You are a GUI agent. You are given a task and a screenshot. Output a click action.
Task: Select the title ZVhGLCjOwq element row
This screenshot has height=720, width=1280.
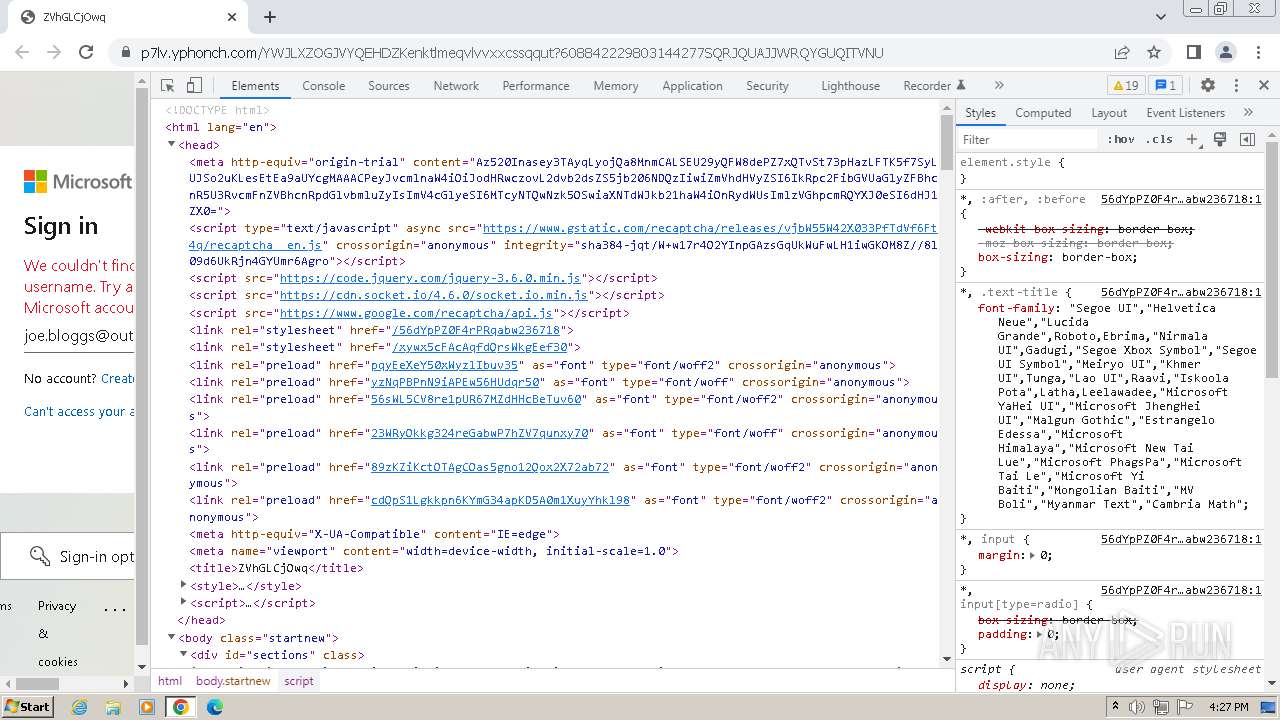click(277, 568)
